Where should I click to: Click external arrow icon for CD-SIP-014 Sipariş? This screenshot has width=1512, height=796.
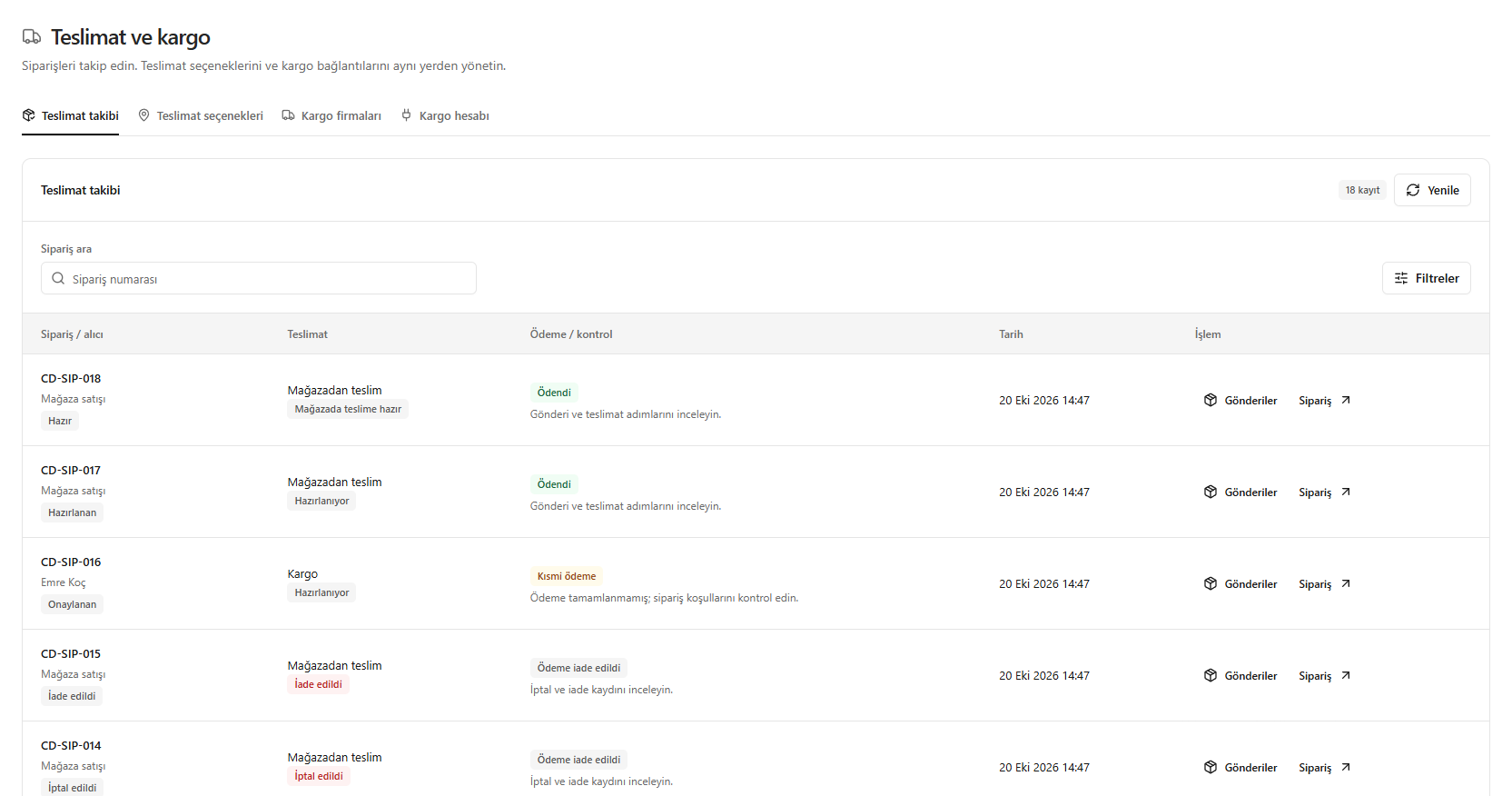[x=1346, y=767]
